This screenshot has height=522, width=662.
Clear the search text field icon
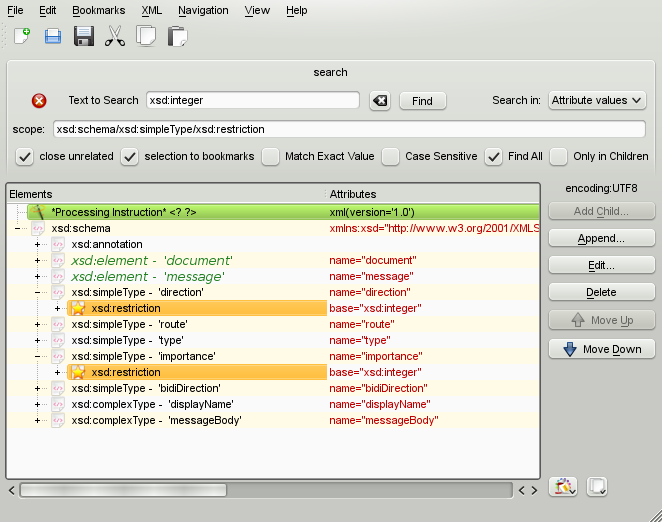(x=380, y=101)
